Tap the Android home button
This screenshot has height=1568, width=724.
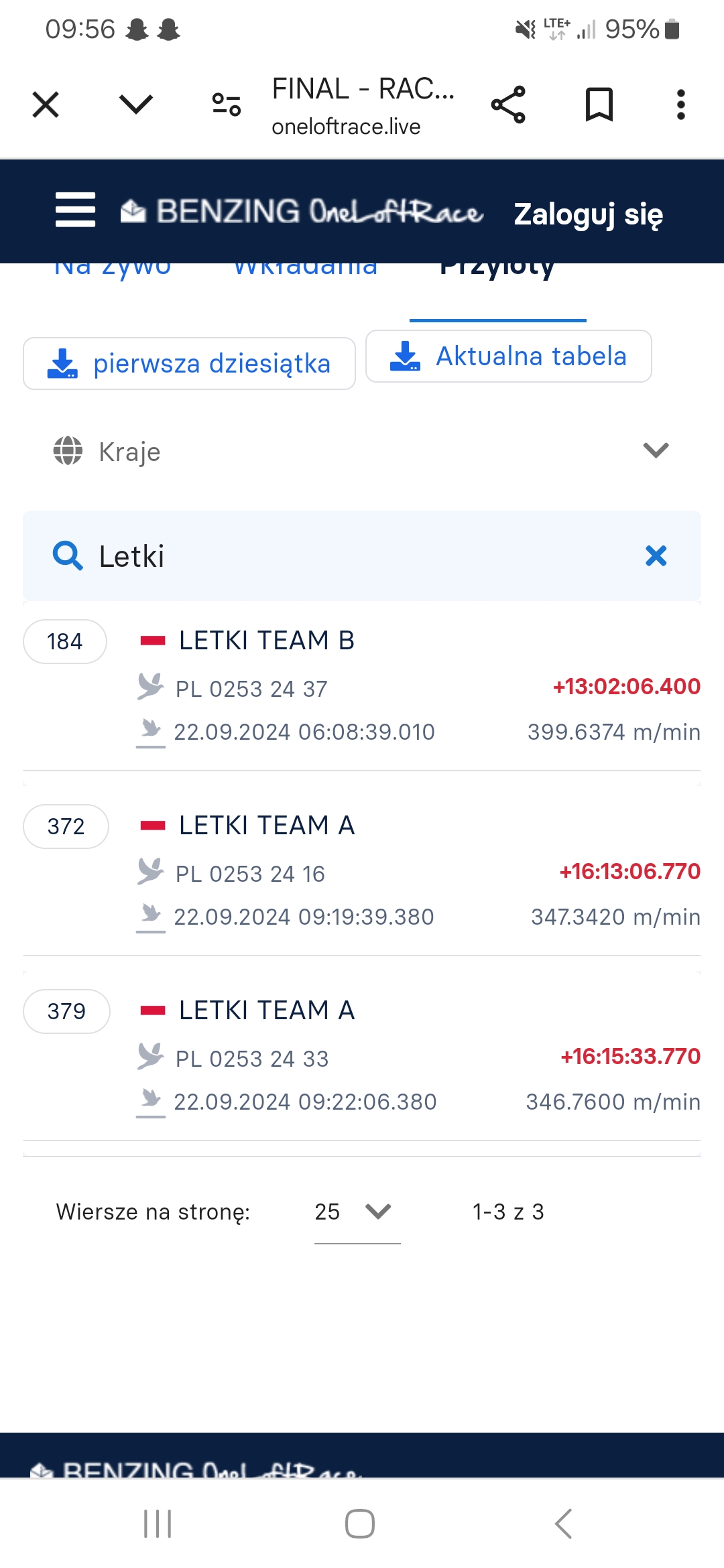click(x=360, y=1524)
